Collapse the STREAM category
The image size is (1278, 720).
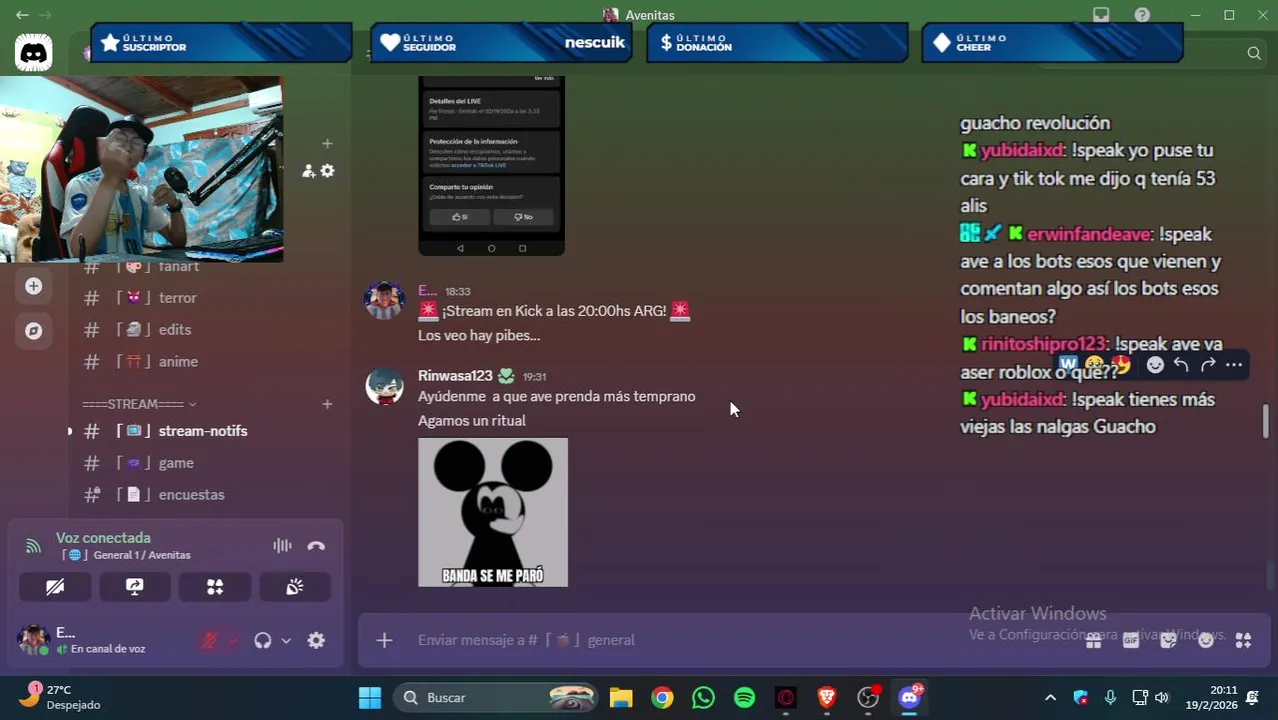click(139, 404)
